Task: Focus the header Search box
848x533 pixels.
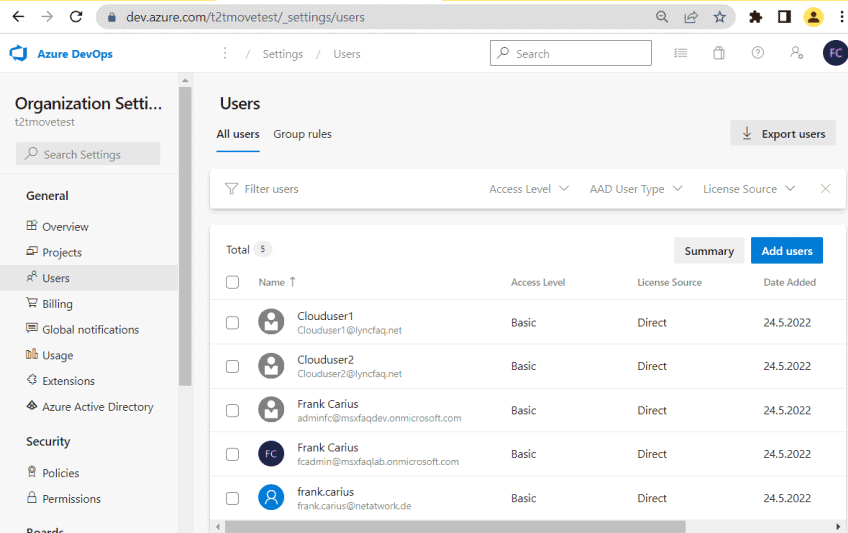Action: tap(571, 53)
